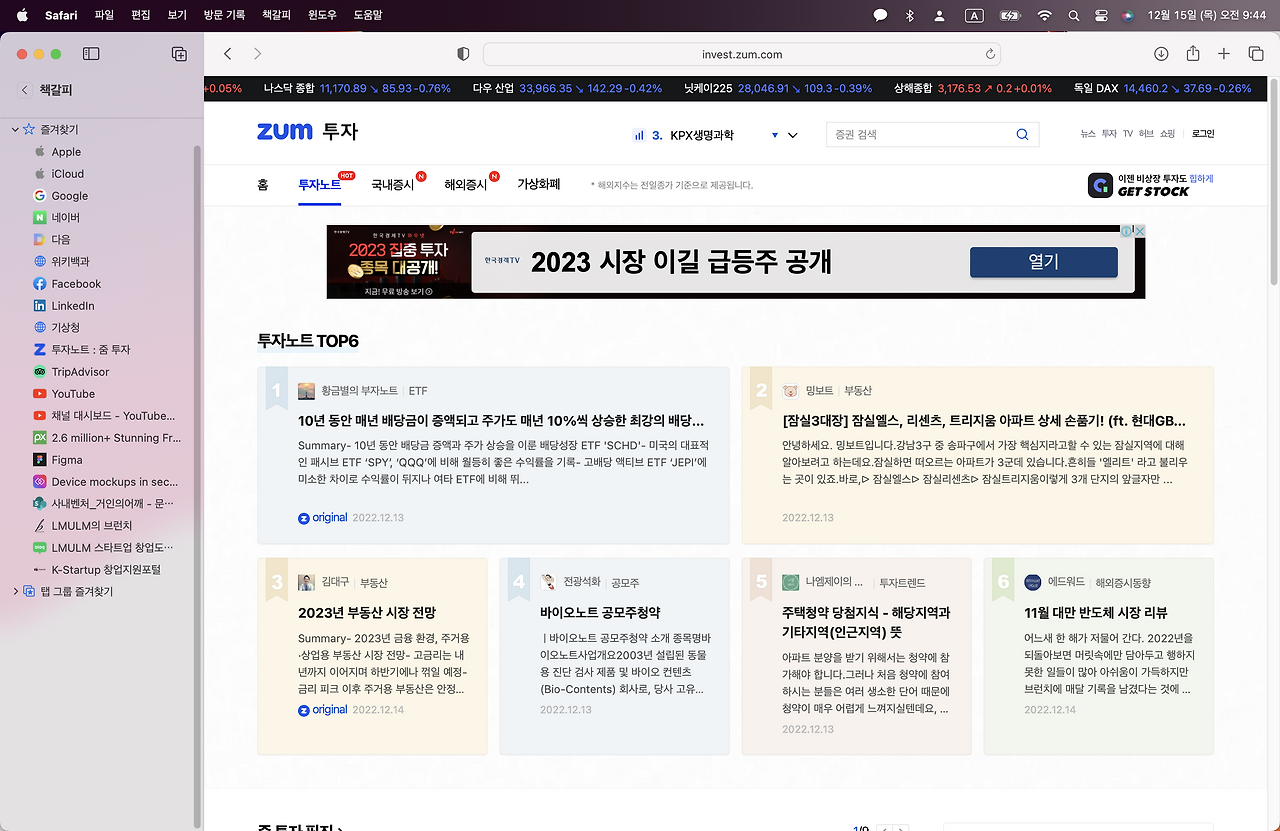Open the '2023년 부동산 시장 전망' article
This screenshot has width=1280, height=831.
tap(367, 612)
